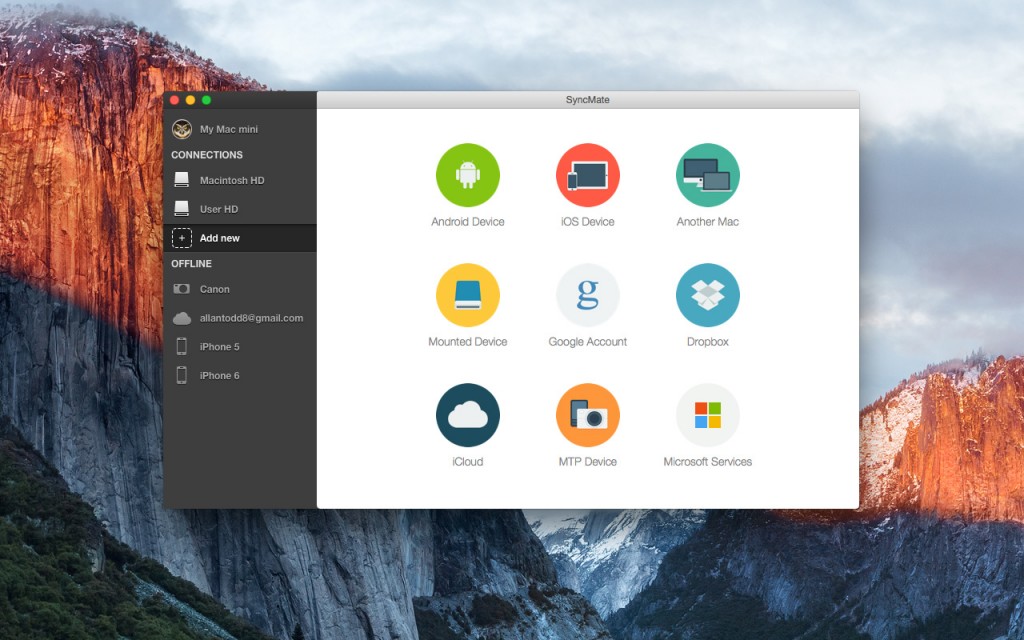
Task: Click Add new in the sidebar
Action: (x=240, y=238)
